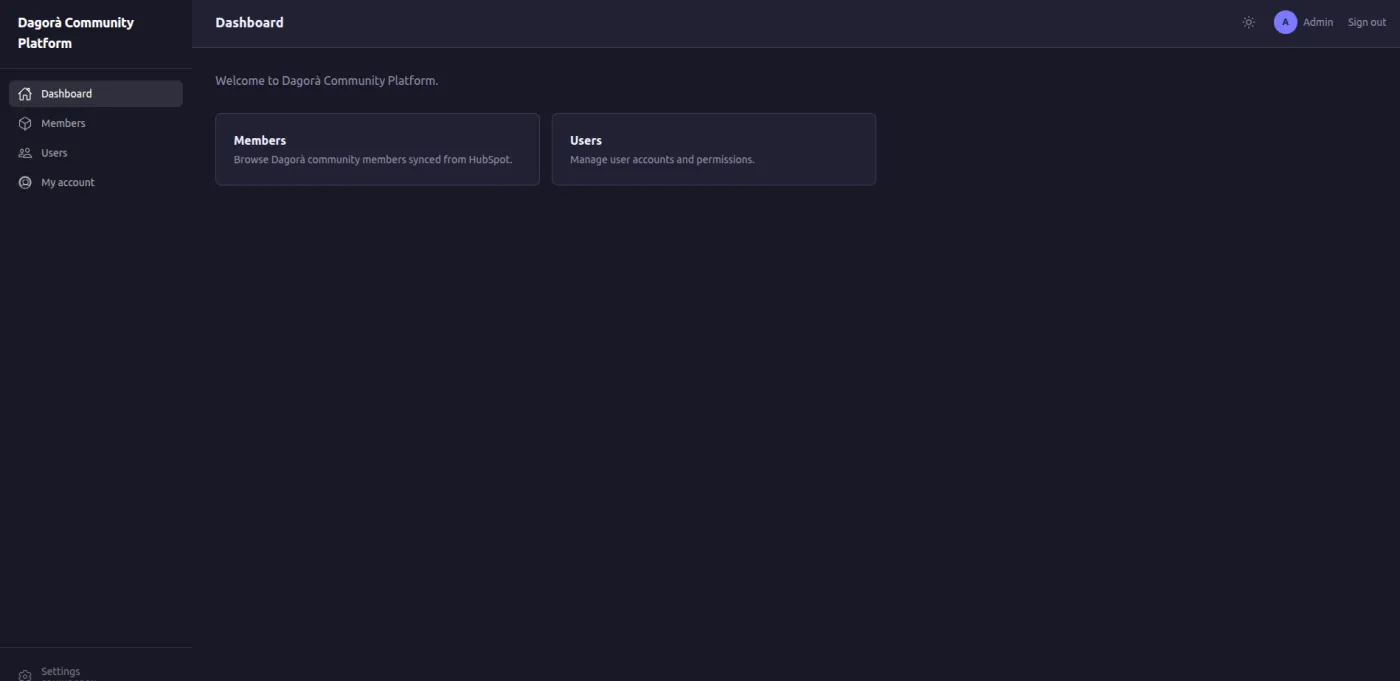Toggle light theme with the sun icon
Viewport: 1400px width, 681px height.
pos(1248,22)
